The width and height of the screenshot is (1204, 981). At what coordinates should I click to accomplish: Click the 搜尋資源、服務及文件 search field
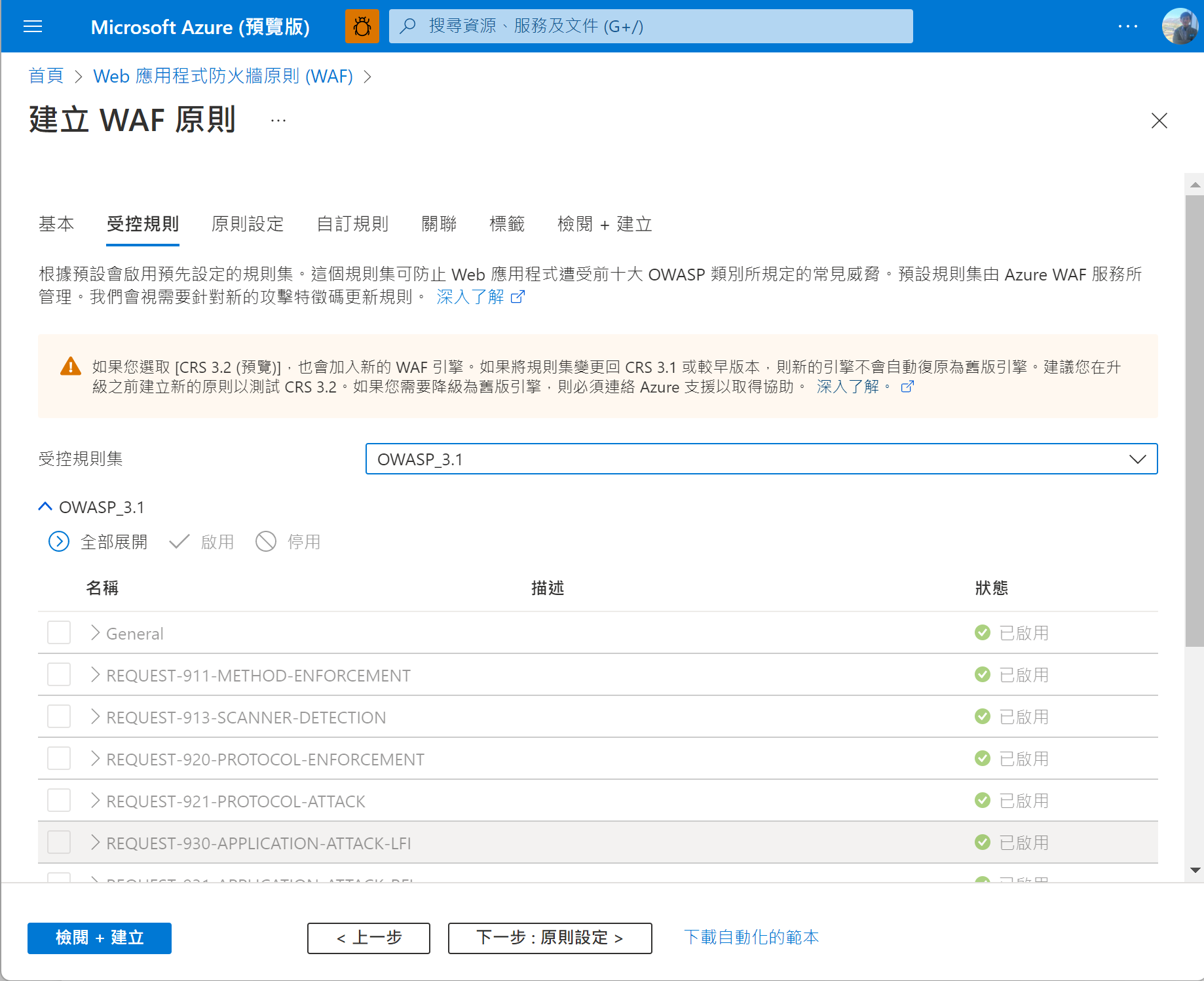click(651, 26)
